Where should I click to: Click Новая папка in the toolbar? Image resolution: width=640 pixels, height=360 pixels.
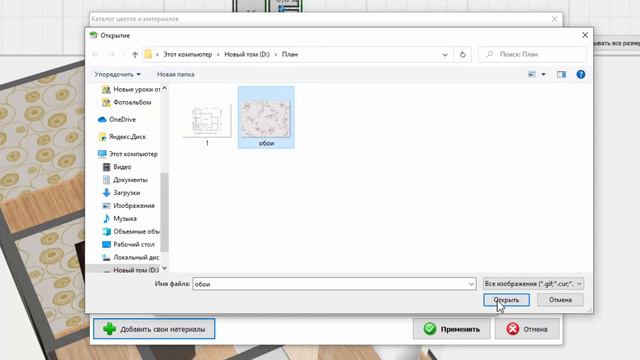point(176,74)
